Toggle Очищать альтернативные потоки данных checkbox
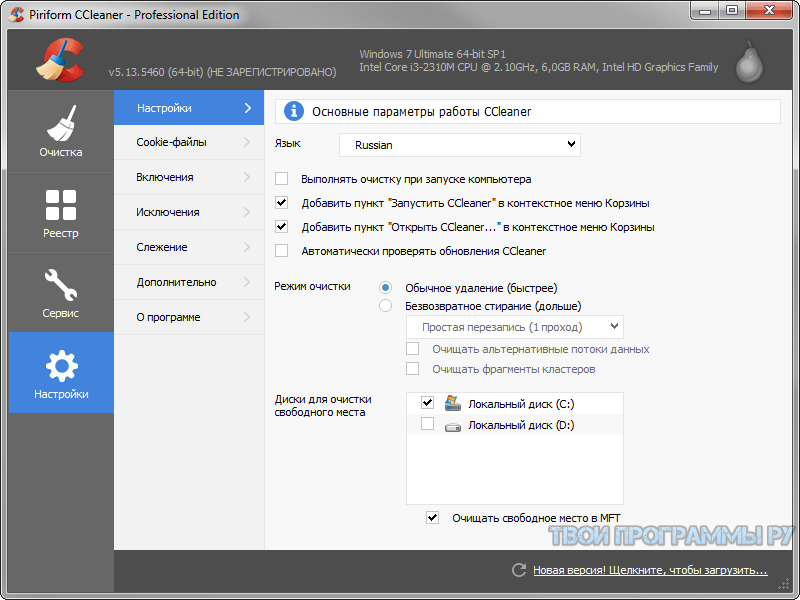Screen dimensions: 800x600 [x=412, y=348]
